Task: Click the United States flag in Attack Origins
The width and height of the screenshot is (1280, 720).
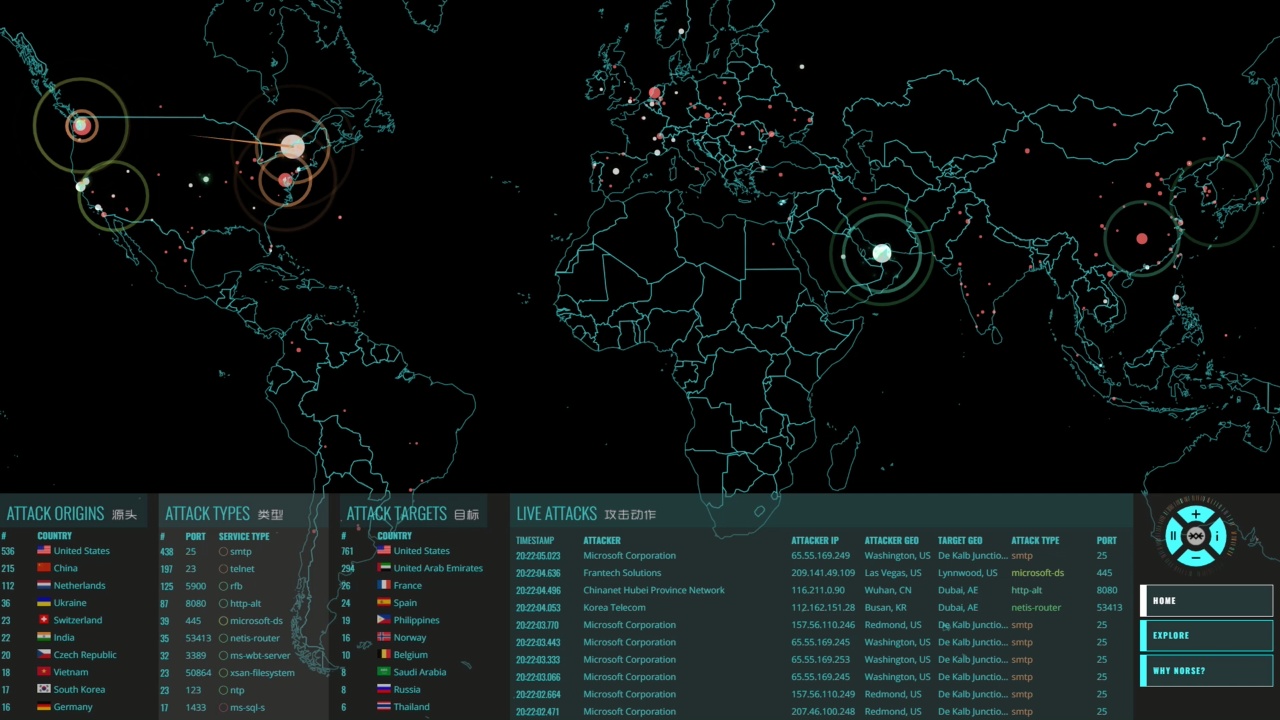Action: [x=44, y=551]
